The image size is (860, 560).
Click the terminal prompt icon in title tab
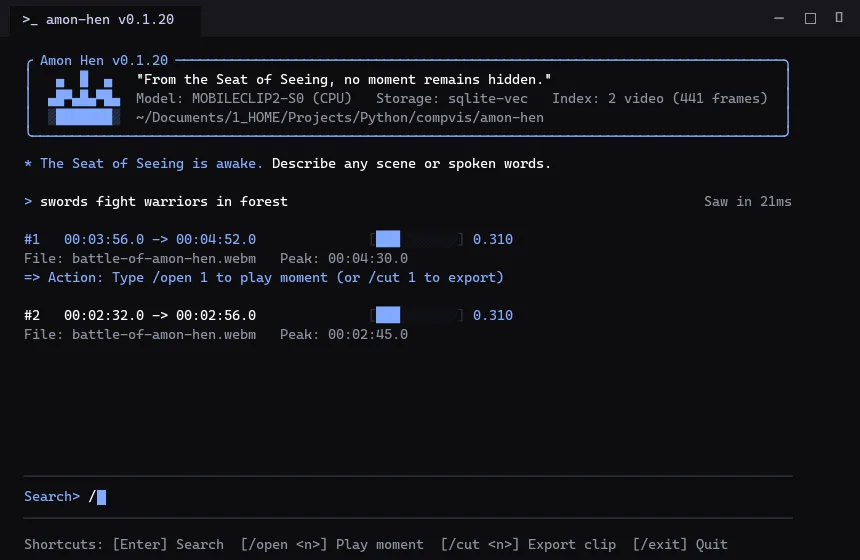pos(30,20)
